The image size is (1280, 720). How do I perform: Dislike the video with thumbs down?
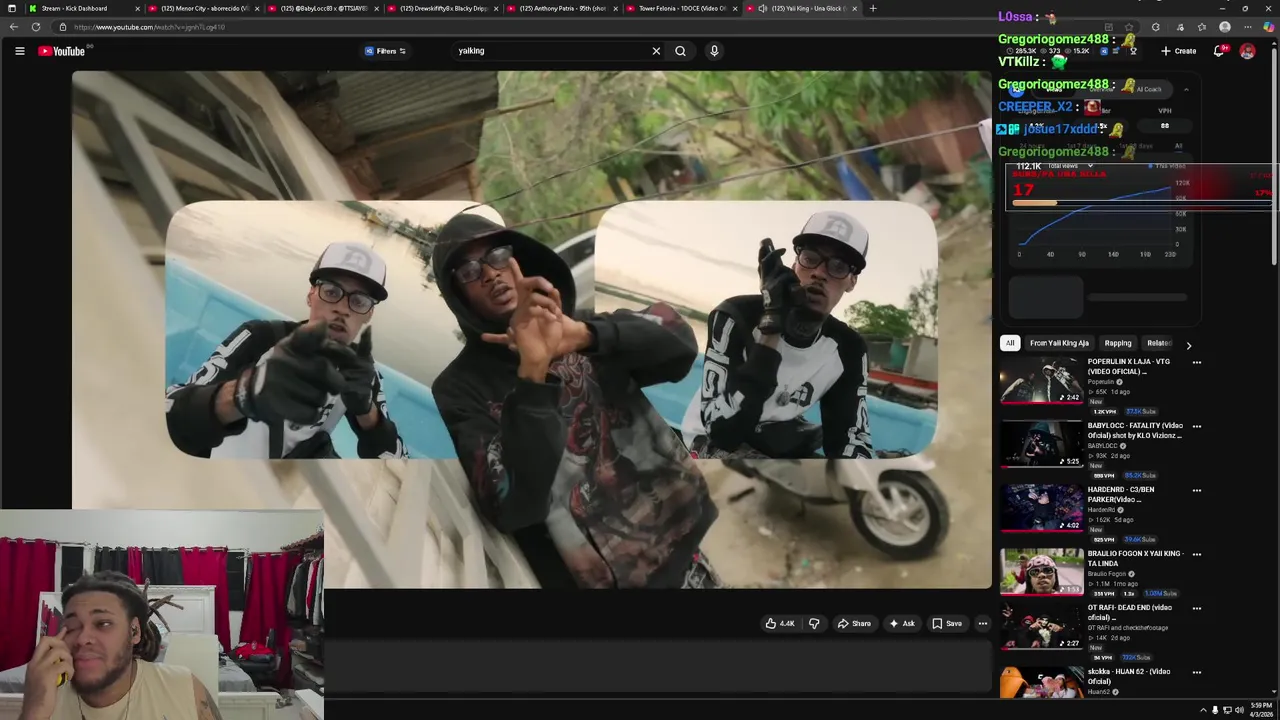pyautogui.click(x=814, y=624)
